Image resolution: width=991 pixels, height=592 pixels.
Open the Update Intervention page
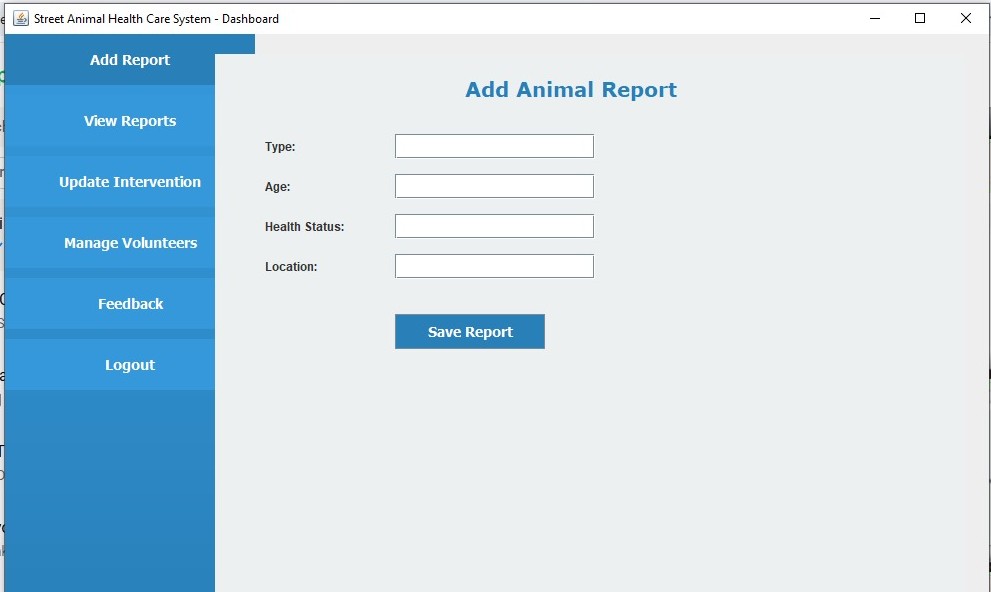click(129, 181)
